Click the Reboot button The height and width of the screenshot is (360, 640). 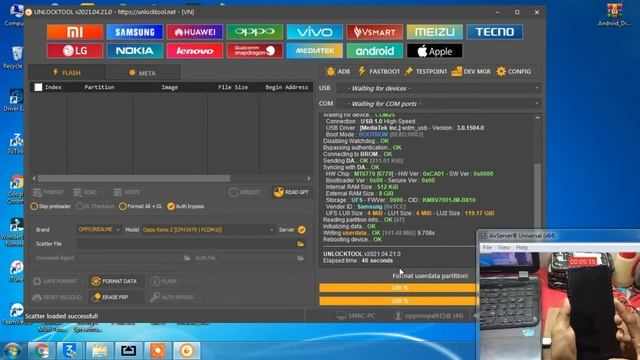(x=244, y=192)
